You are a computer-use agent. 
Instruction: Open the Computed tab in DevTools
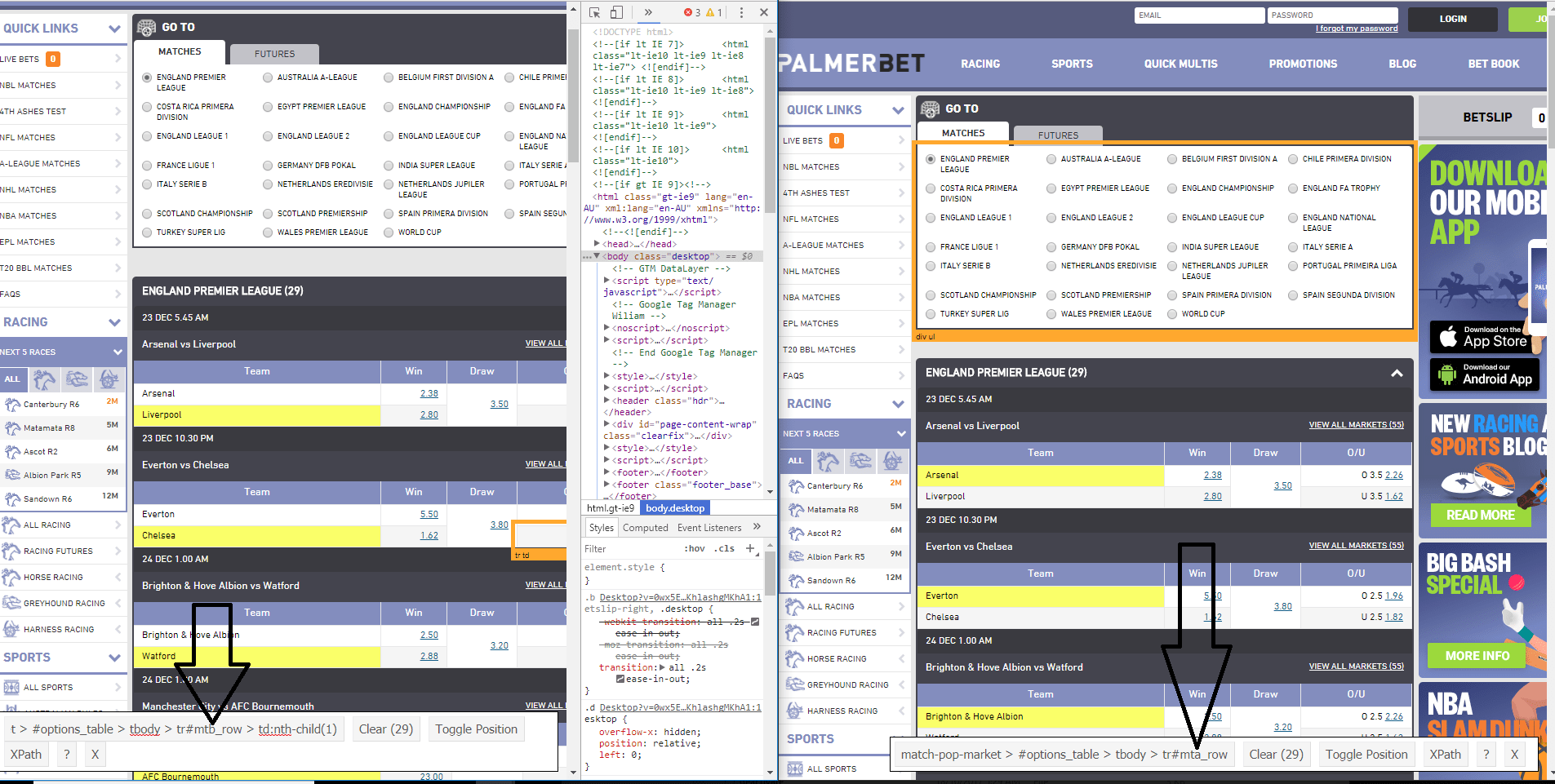coord(646,528)
